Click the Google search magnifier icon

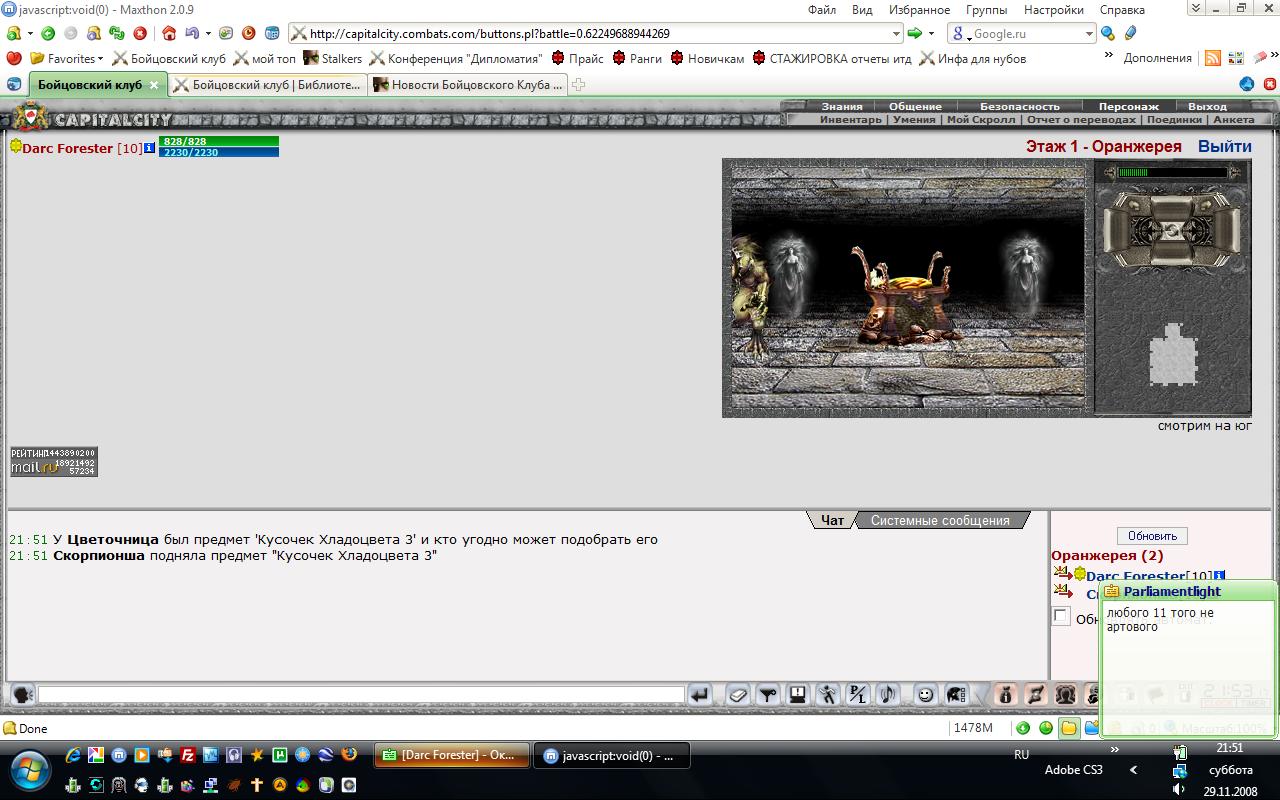pyautogui.click(x=1108, y=33)
